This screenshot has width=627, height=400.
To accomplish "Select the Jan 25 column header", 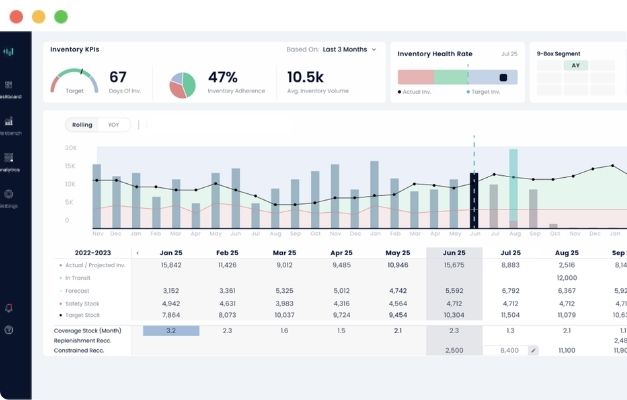I will 171,253.
